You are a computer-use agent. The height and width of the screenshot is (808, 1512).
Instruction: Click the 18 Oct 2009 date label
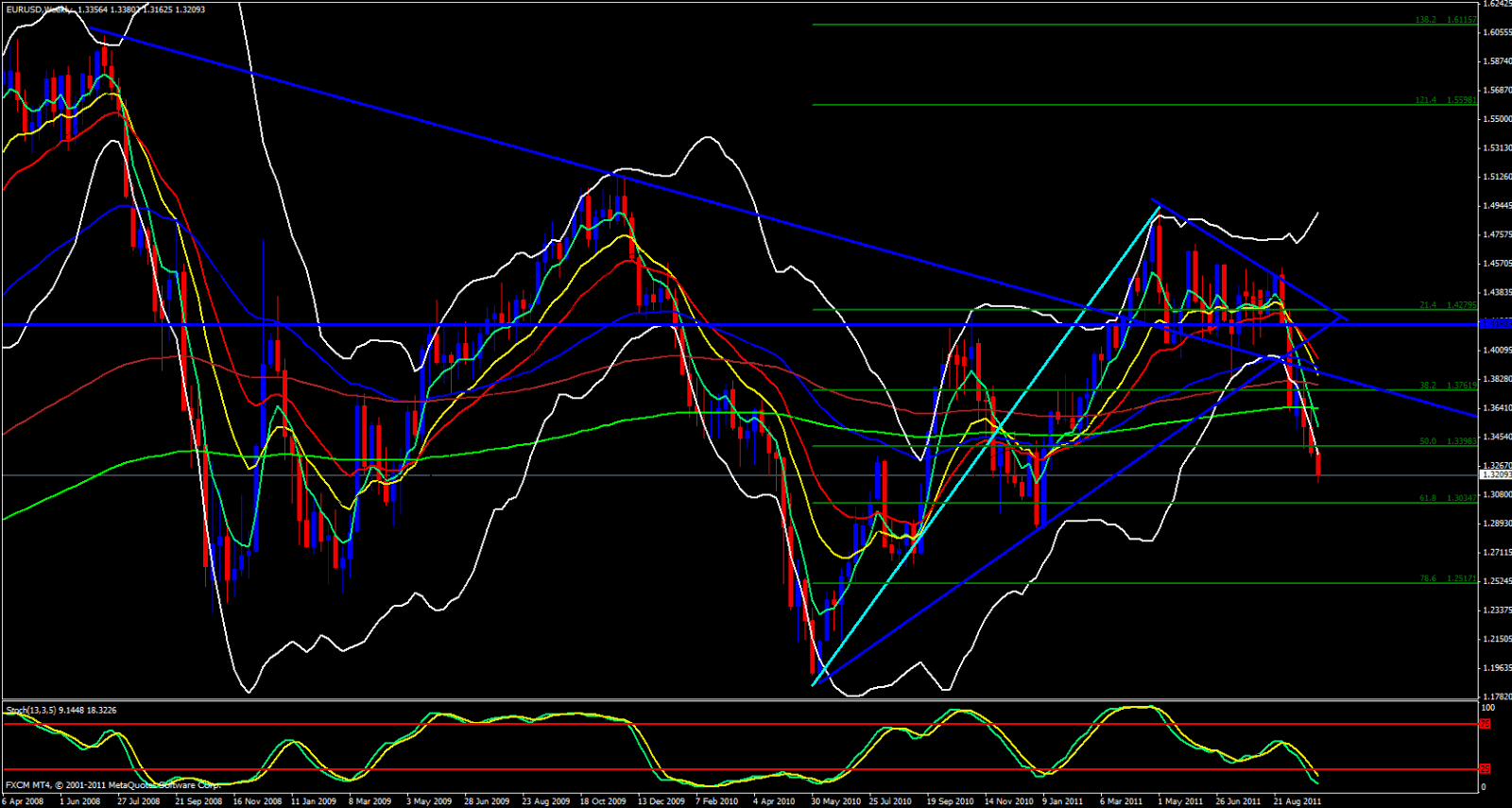[x=602, y=801]
